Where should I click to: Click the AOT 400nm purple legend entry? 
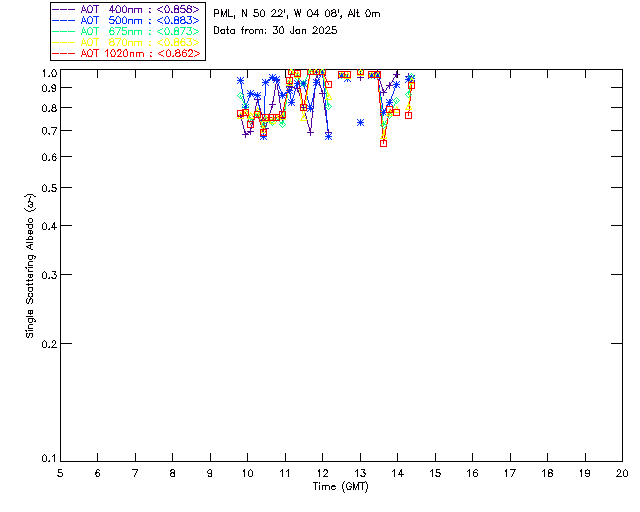[x=126, y=9]
